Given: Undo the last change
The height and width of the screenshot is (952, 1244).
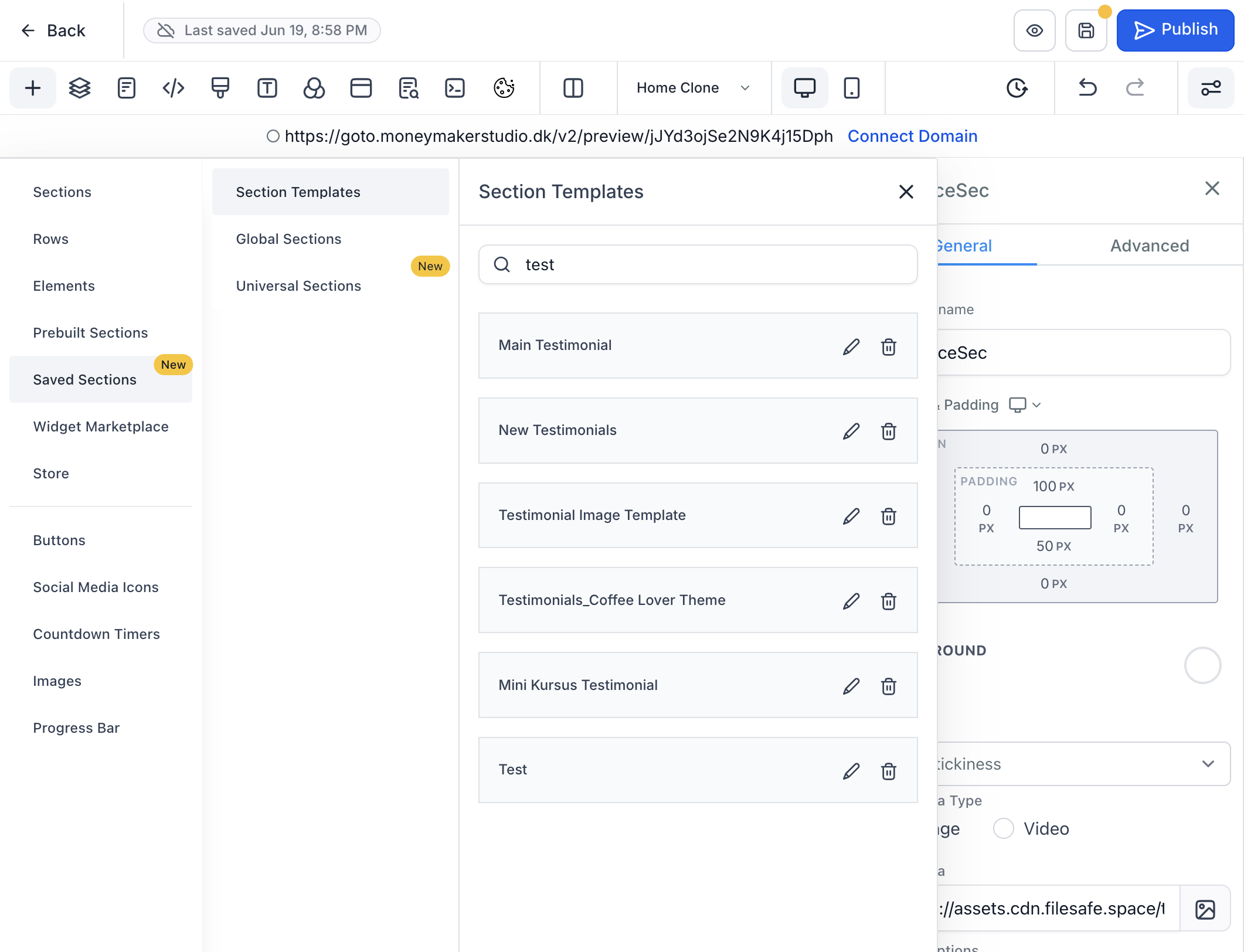Looking at the screenshot, I should pos(1088,88).
